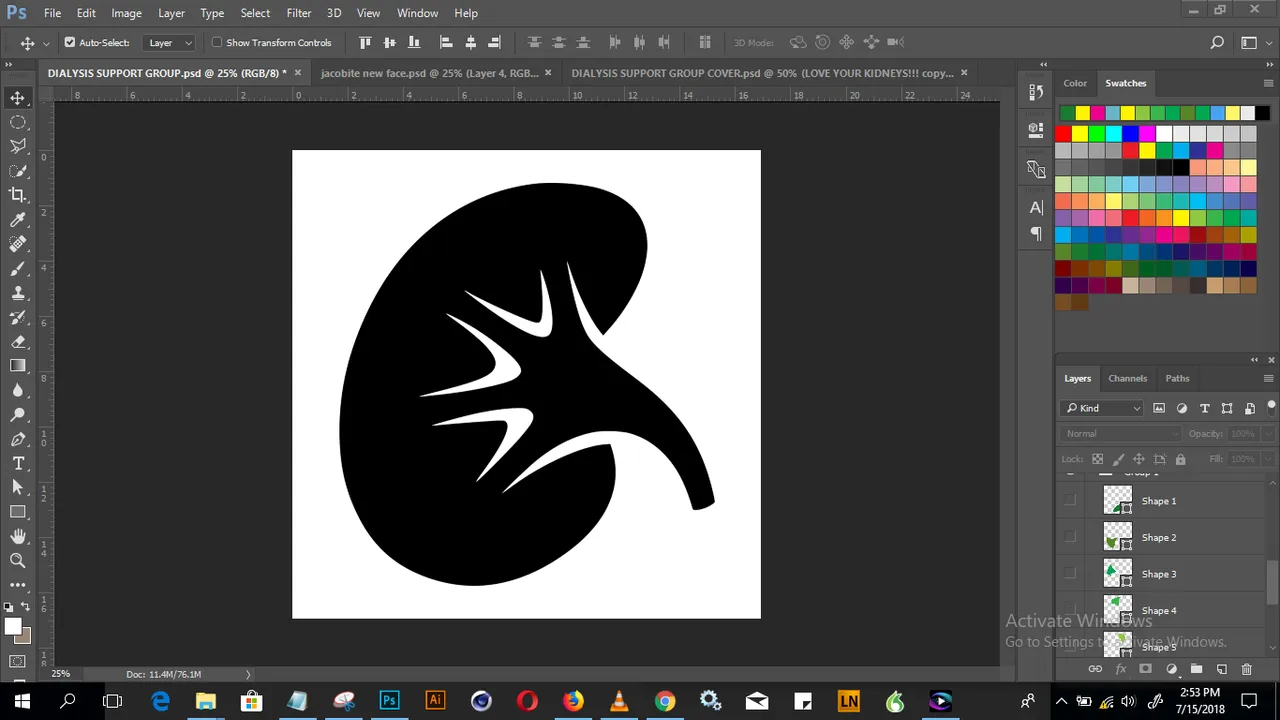Select the Polygonal Lasso tool
Image resolution: width=1280 pixels, height=720 pixels.
pyautogui.click(x=18, y=146)
